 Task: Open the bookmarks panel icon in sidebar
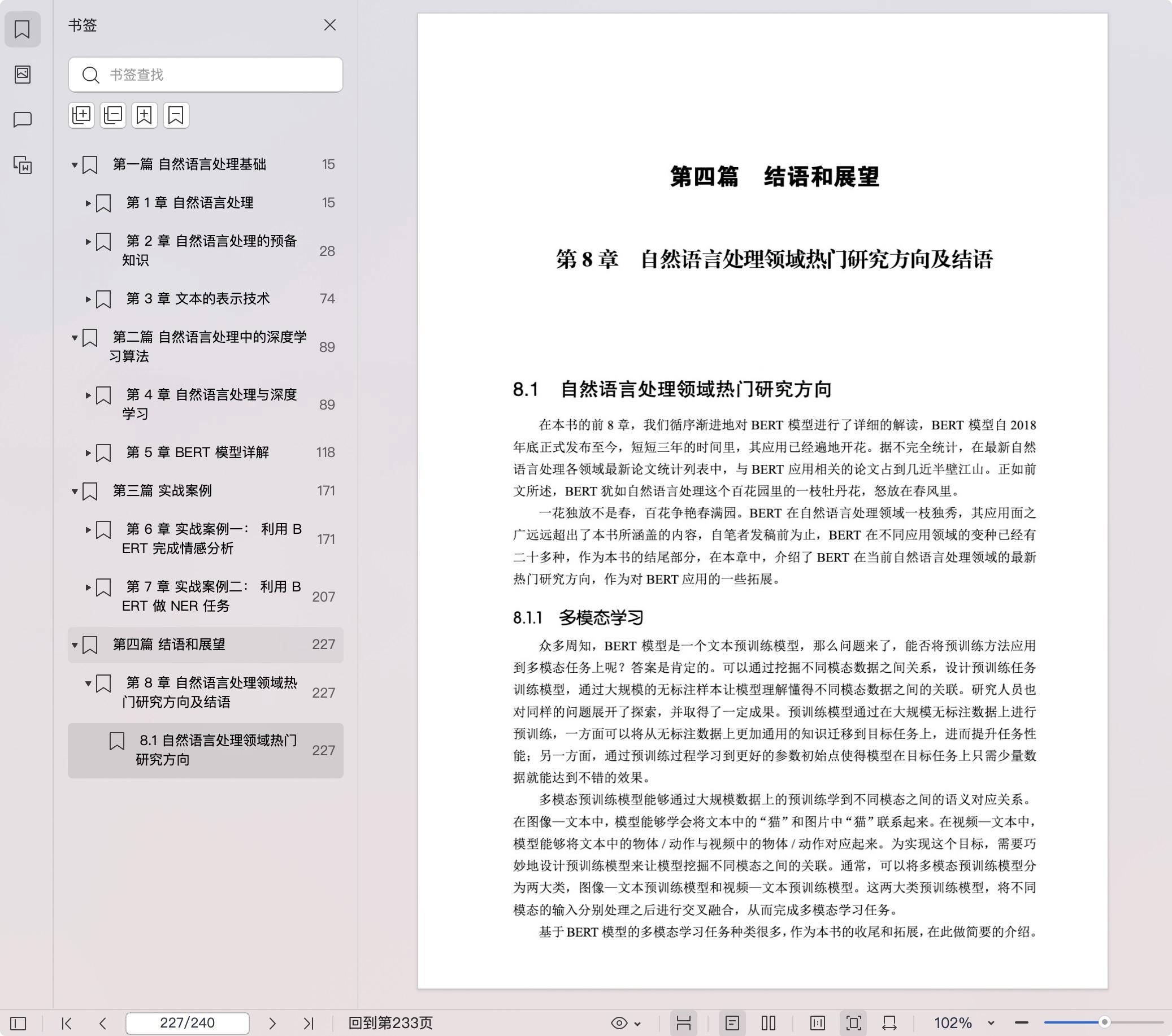[23, 29]
